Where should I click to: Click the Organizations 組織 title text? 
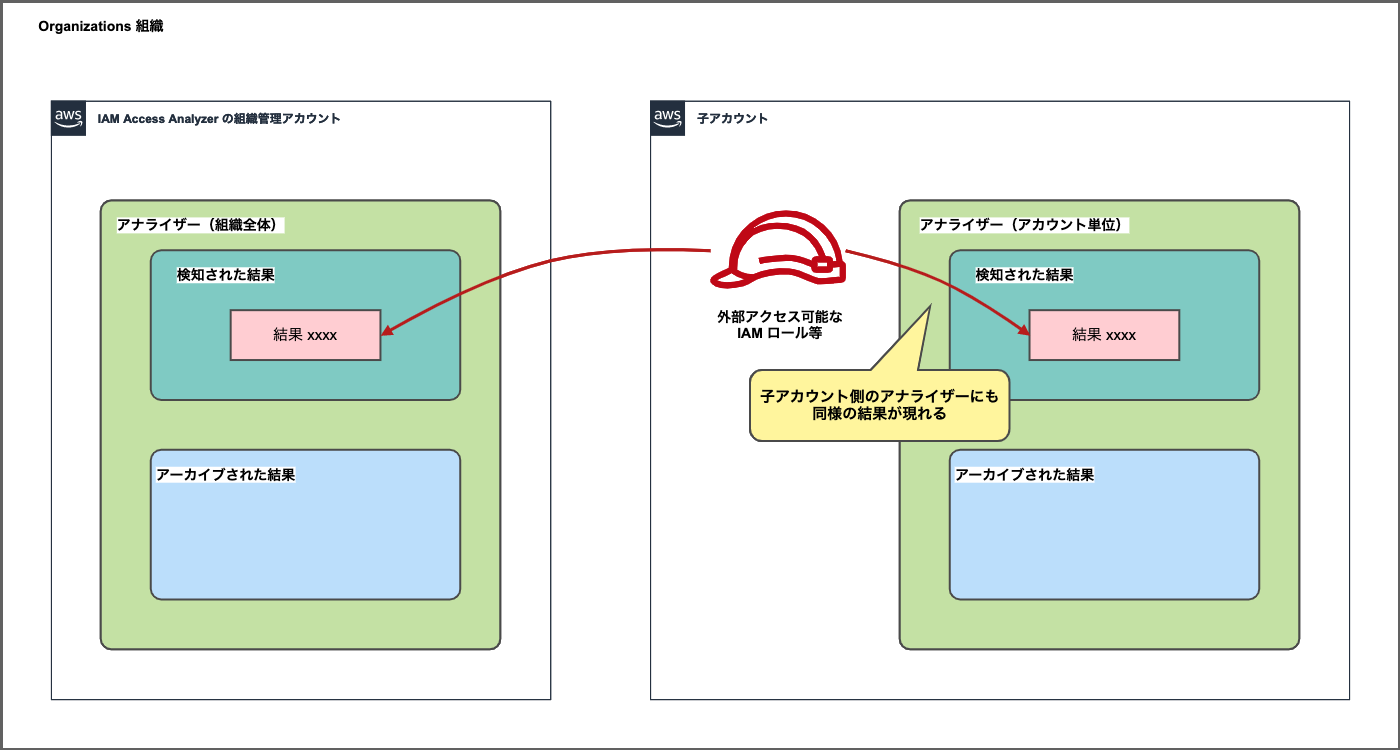100,27
